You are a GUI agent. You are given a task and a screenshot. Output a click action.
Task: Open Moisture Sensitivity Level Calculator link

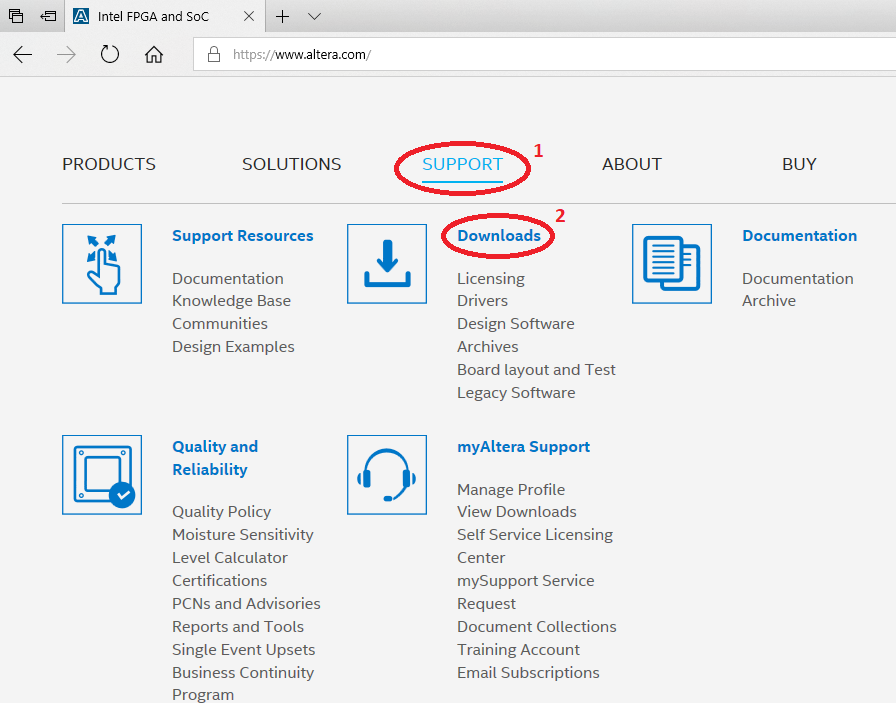click(x=243, y=546)
